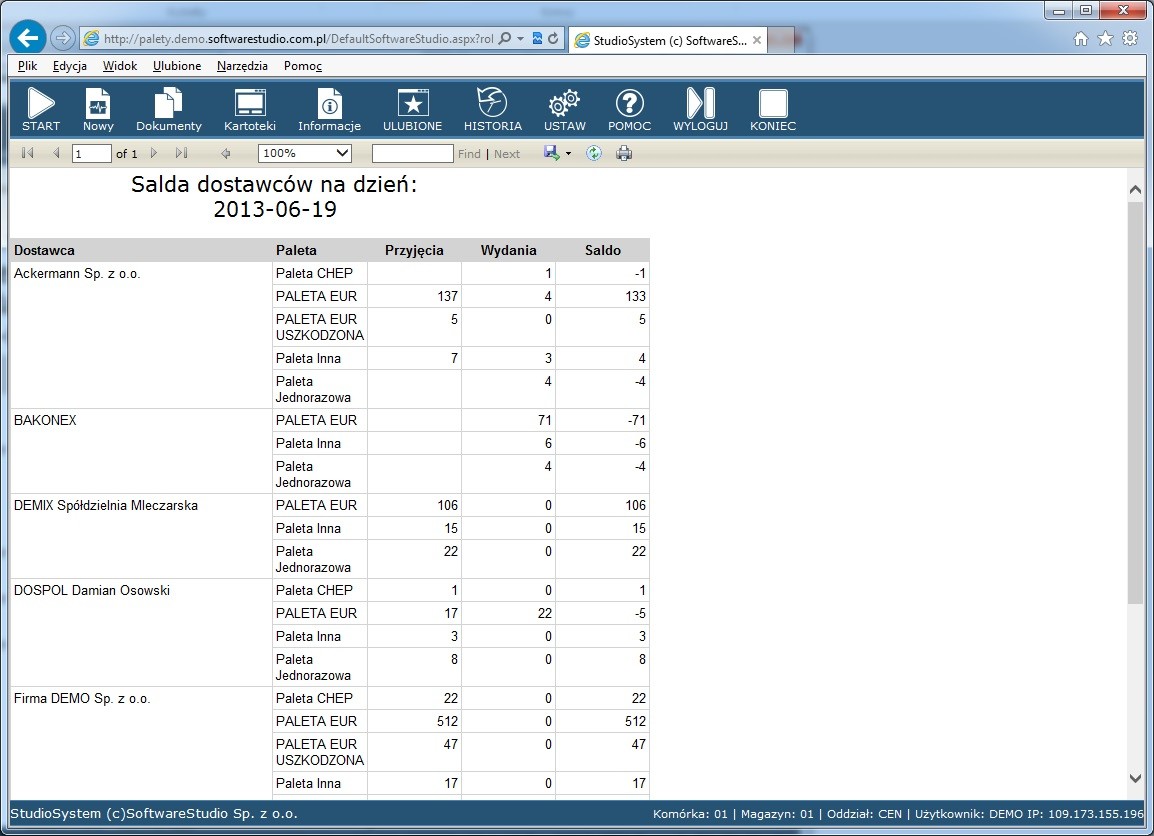
Task: Open the Kartoteki section
Action: 249,110
